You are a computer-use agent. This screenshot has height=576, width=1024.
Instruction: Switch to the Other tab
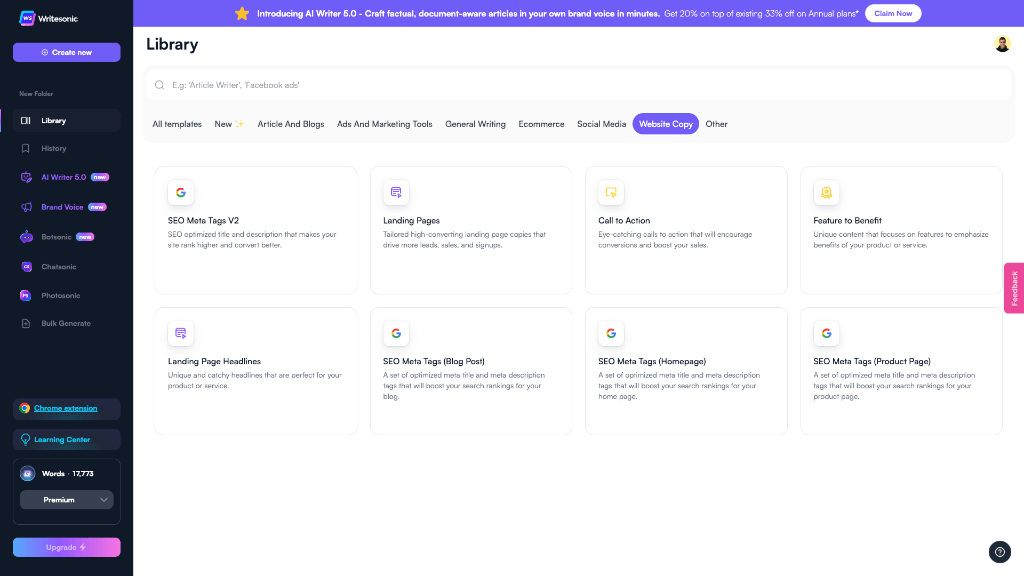(x=716, y=124)
